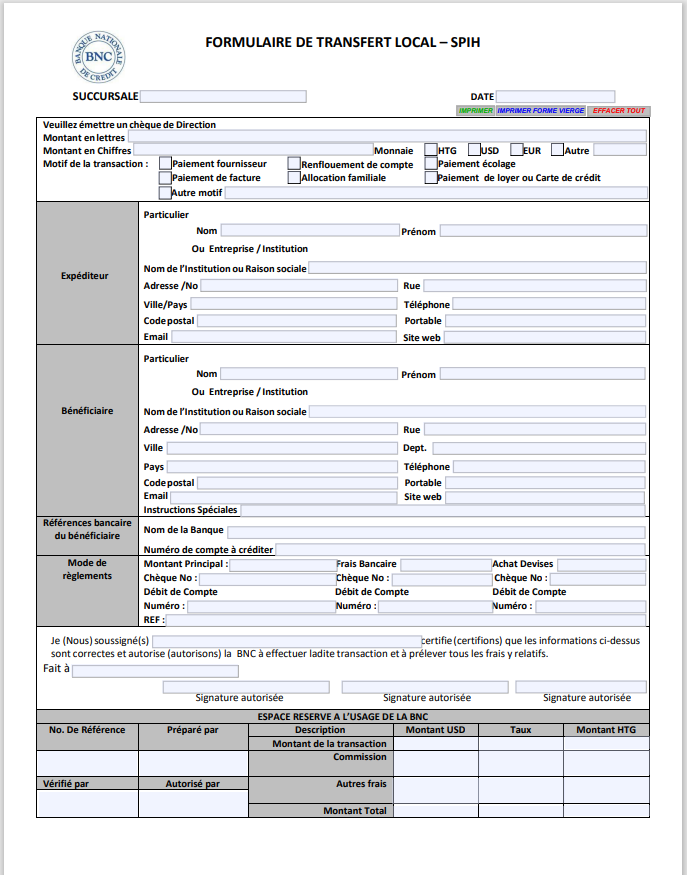Toggle the Allocation familiale checkbox
Viewport: 687px width, 875px height.
(294, 178)
